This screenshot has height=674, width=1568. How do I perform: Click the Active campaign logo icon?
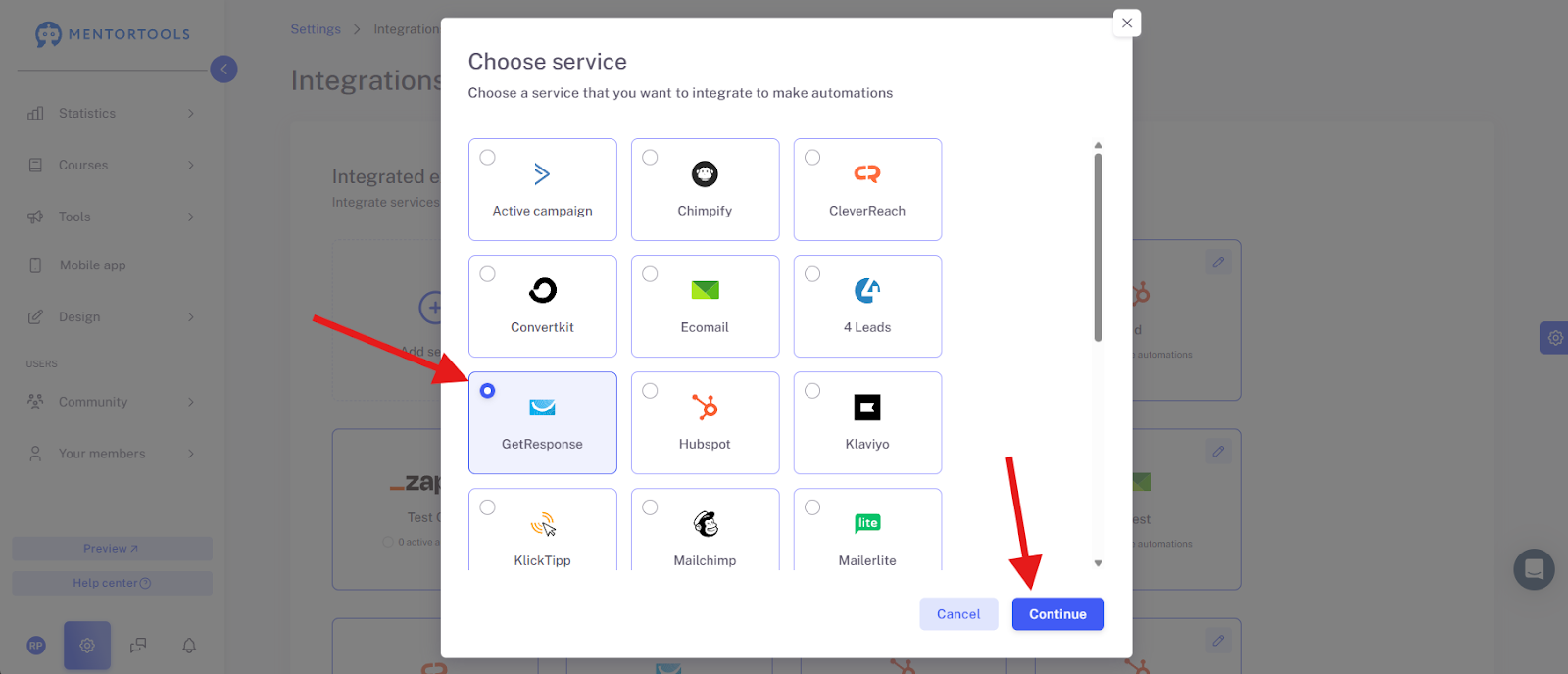pyautogui.click(x=542, y=174)
